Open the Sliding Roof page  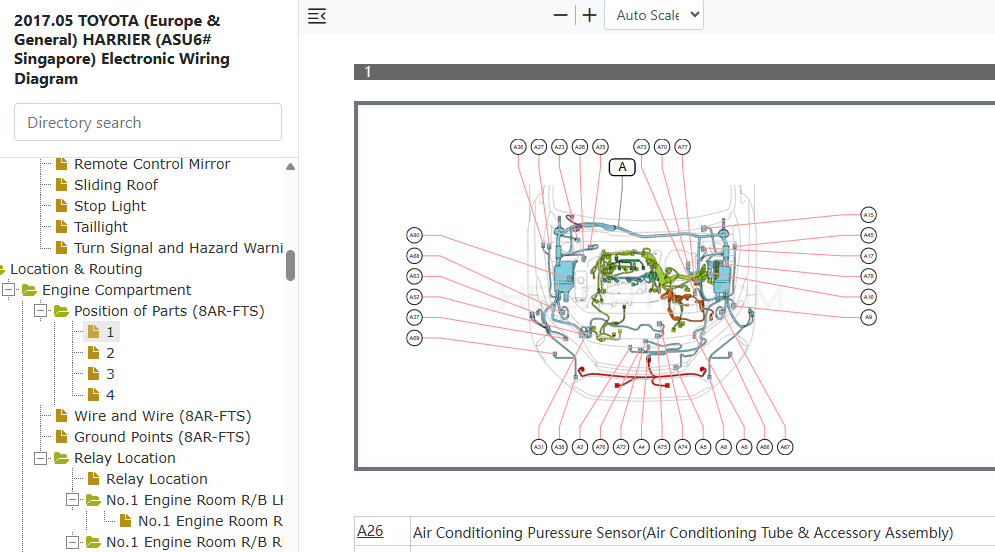pos(115,185)
